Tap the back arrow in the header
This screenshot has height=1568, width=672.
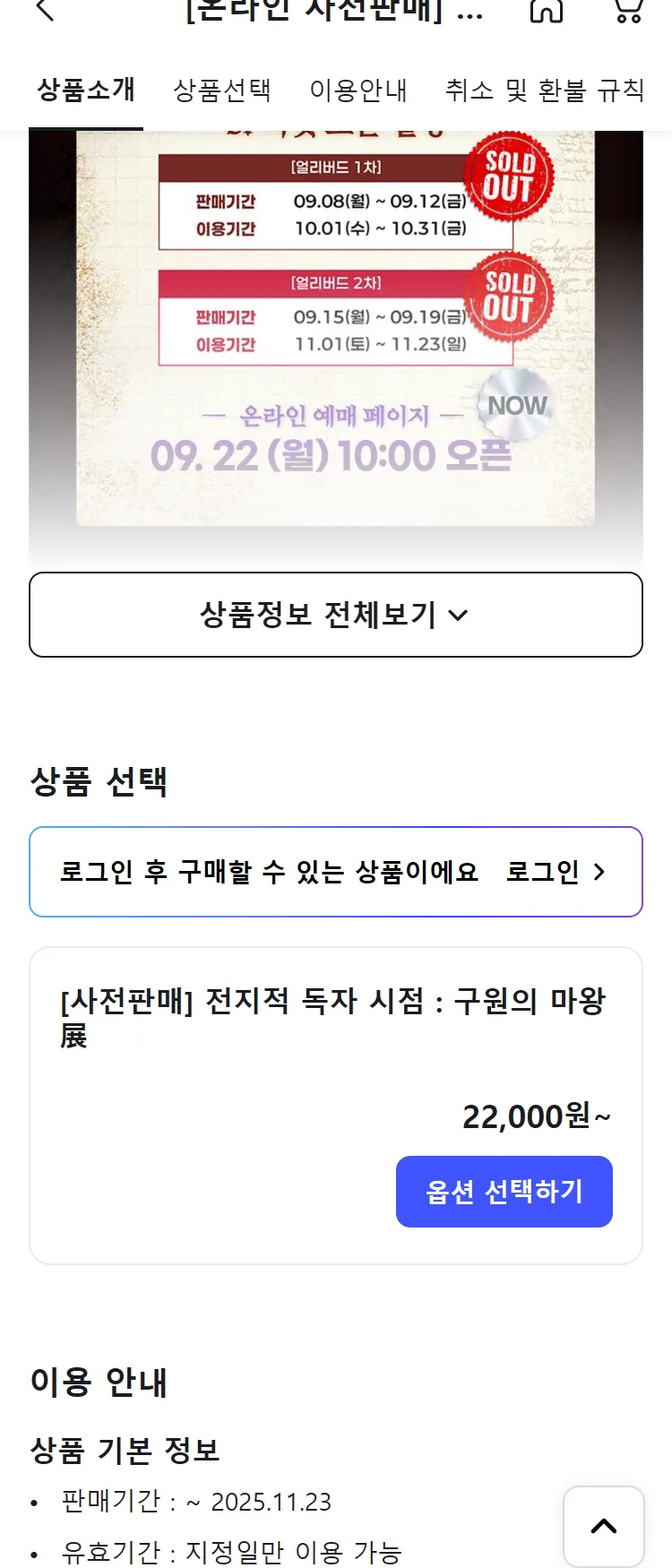point(45,11)
